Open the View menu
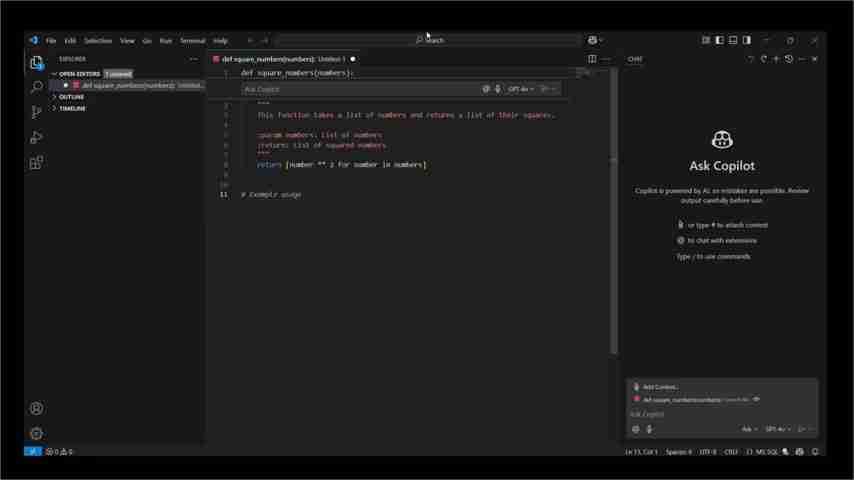This screenshot has width=854, height=480. pos(127,40)
